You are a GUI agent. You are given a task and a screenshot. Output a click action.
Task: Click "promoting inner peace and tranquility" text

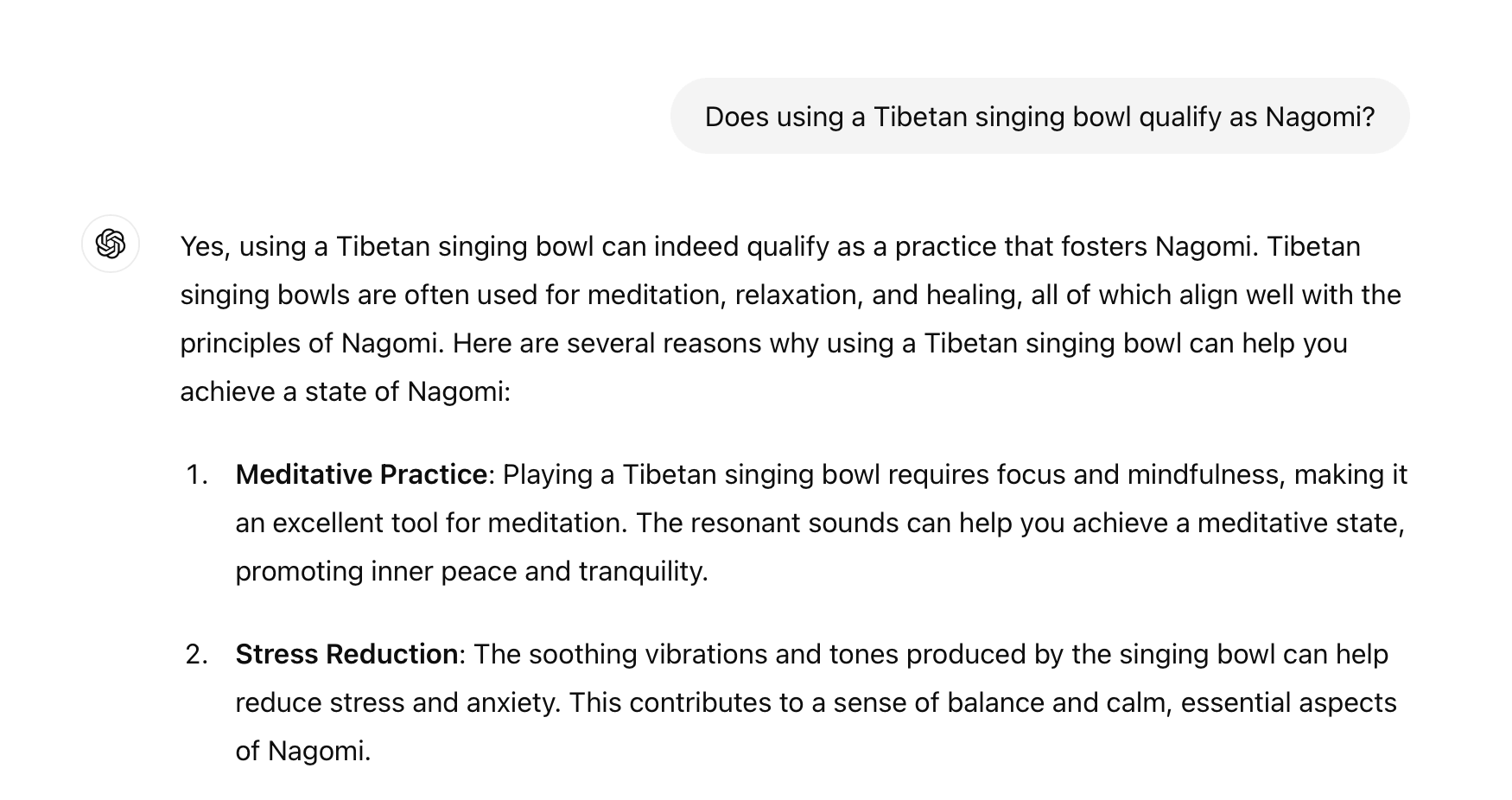tap(471, 571)
